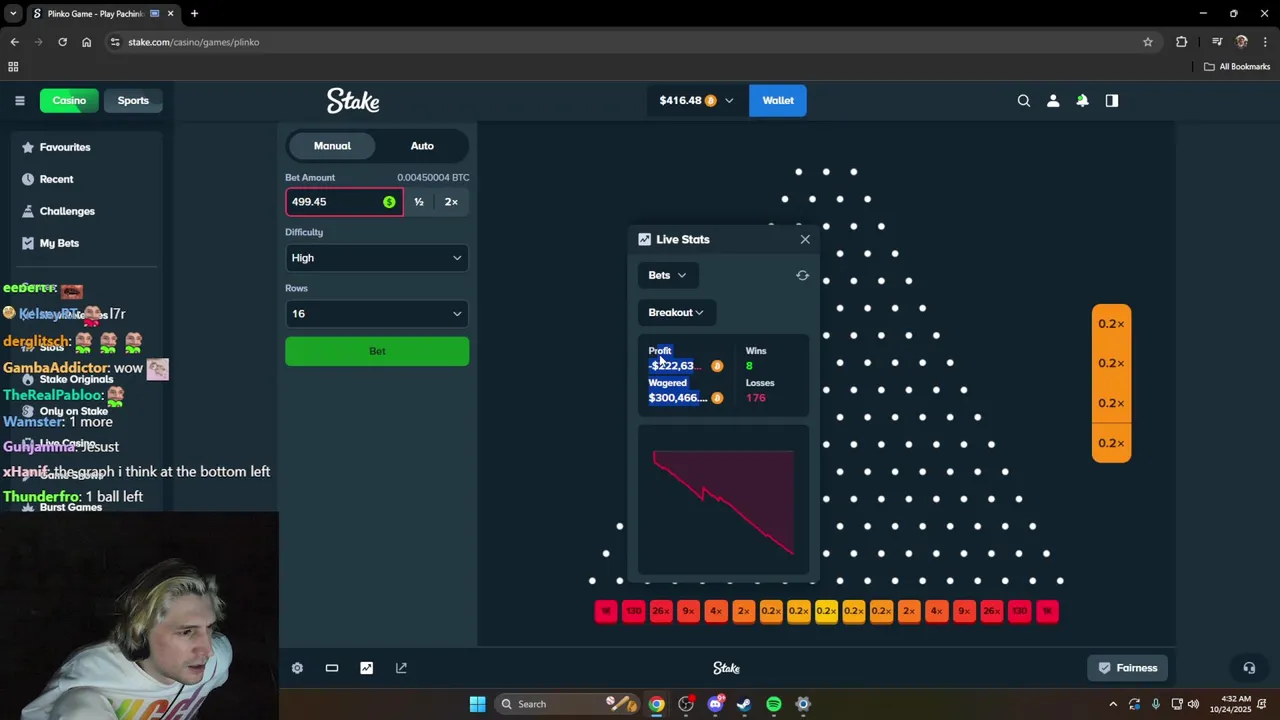Open All Bookmarks folder

pyautogui.click(x=1237, y=67)
